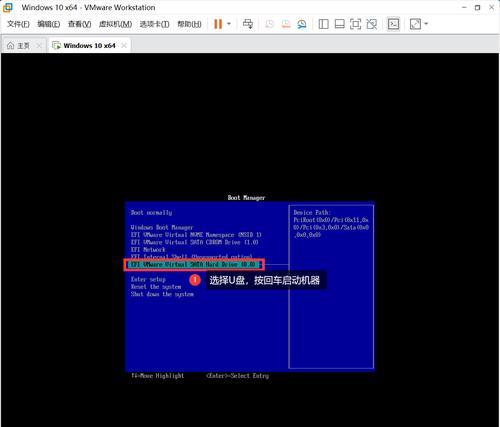Select Shut down the system entry
The image size is (500, 427).
coord(162,294)
